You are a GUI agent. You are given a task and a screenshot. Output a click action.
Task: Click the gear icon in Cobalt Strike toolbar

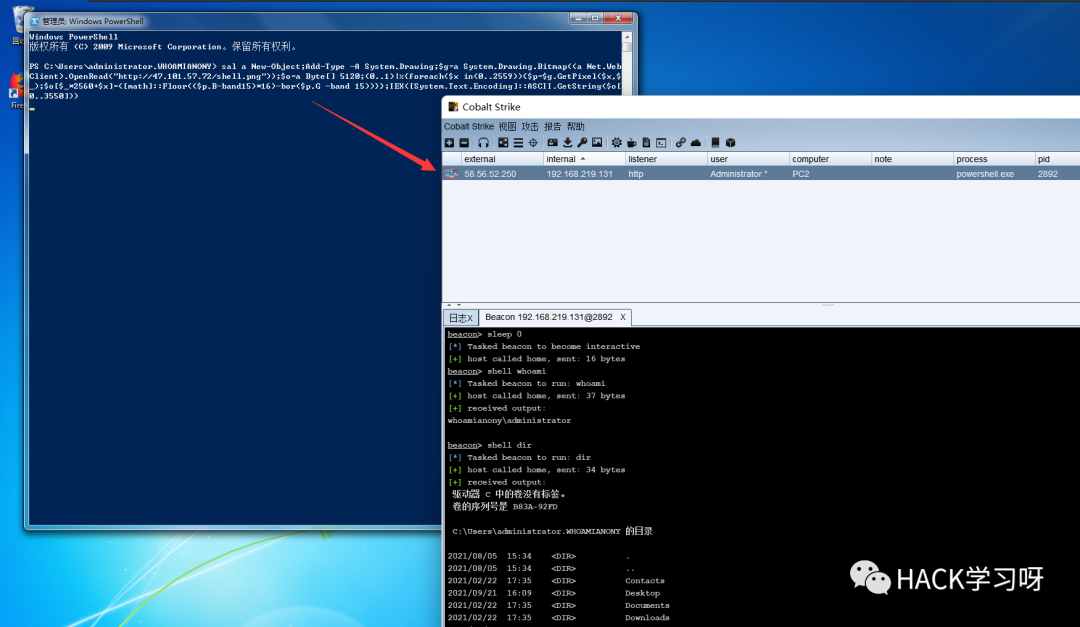point(616,143)
